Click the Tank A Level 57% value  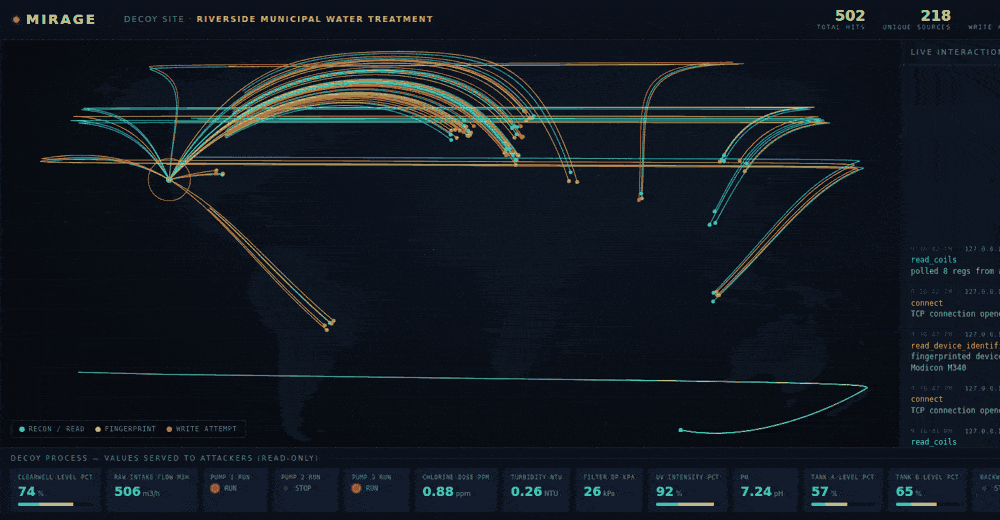(823, 491)
